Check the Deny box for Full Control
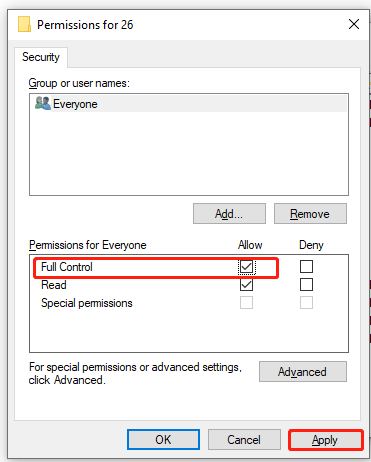Screen dimensions: 371x462 point(306,267)
